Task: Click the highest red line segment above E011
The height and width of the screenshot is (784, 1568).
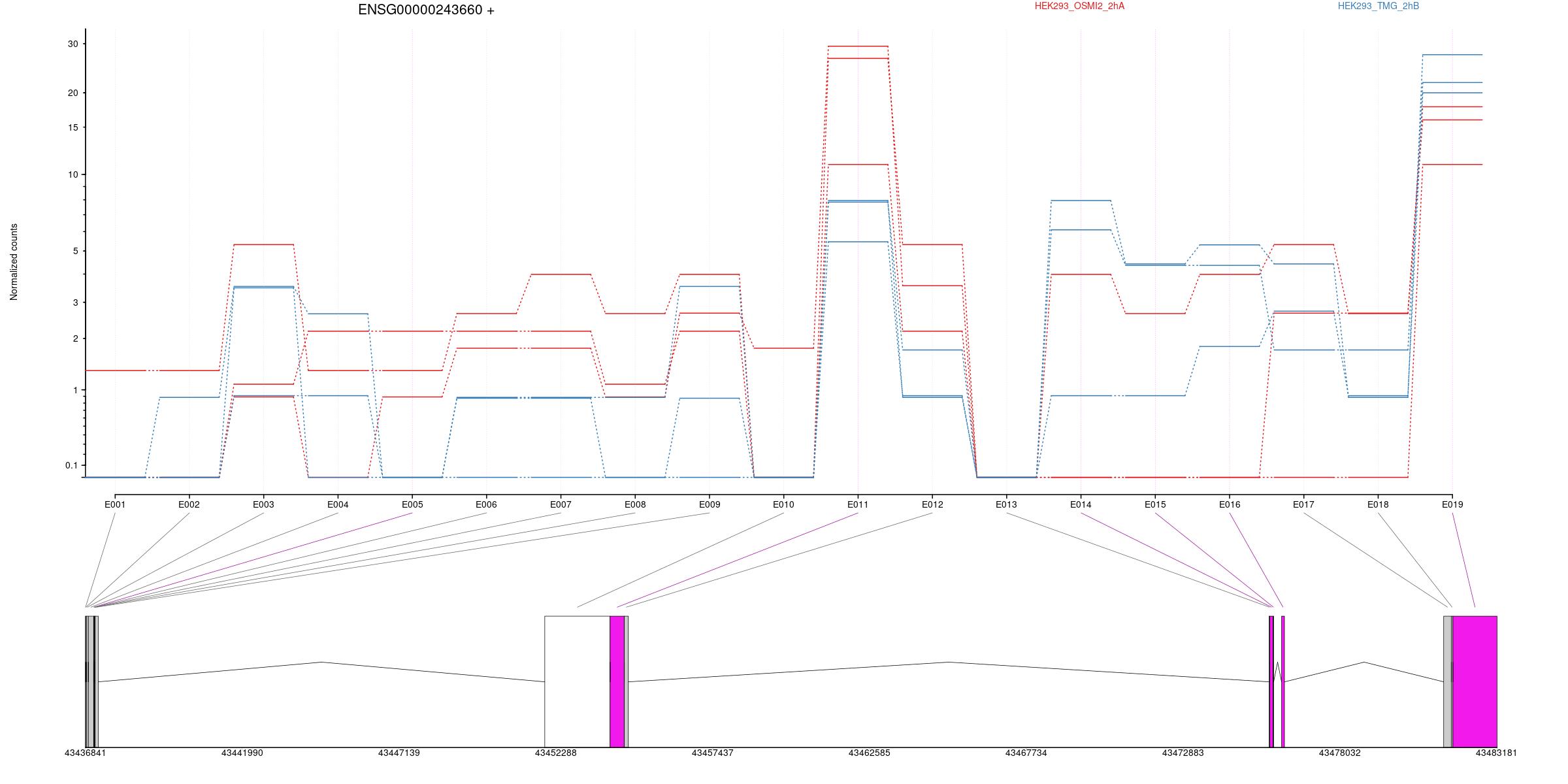Action: coord(858,46)
